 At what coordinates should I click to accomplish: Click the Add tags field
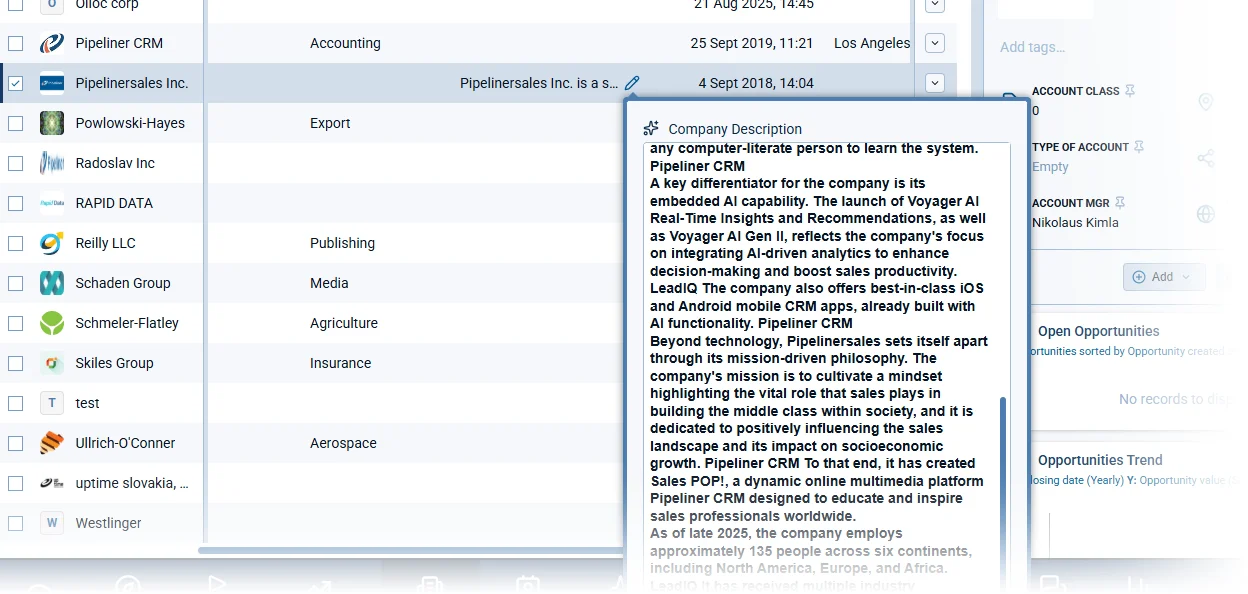[x=1032, y=47]
